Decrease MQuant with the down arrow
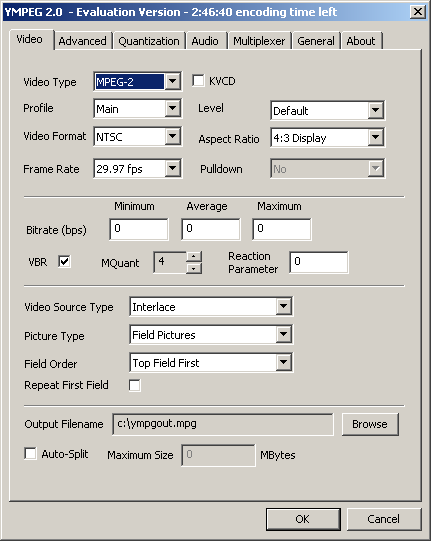431x541 pixels. pyautogui.click(x=194, y=268)
